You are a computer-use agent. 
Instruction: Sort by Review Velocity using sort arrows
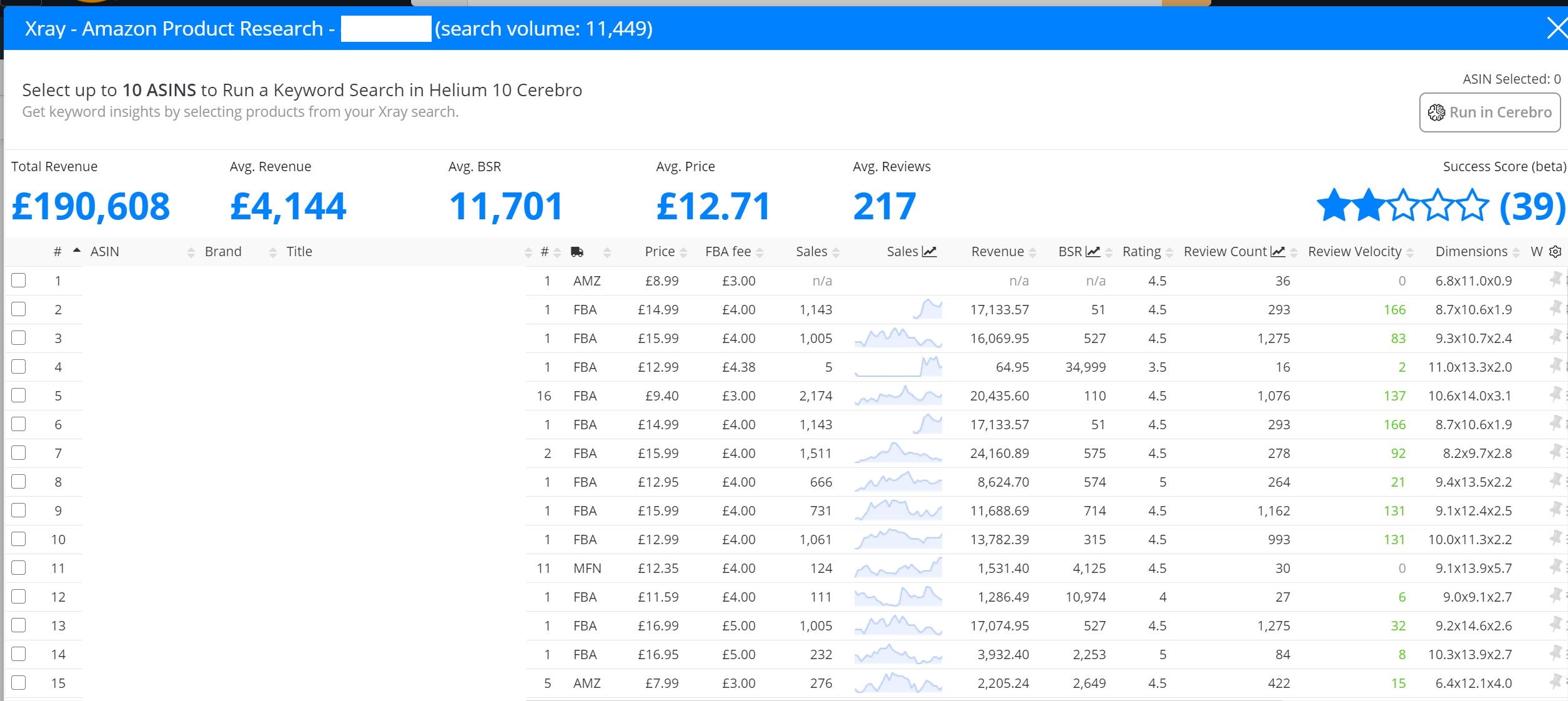pos(1410,252)
